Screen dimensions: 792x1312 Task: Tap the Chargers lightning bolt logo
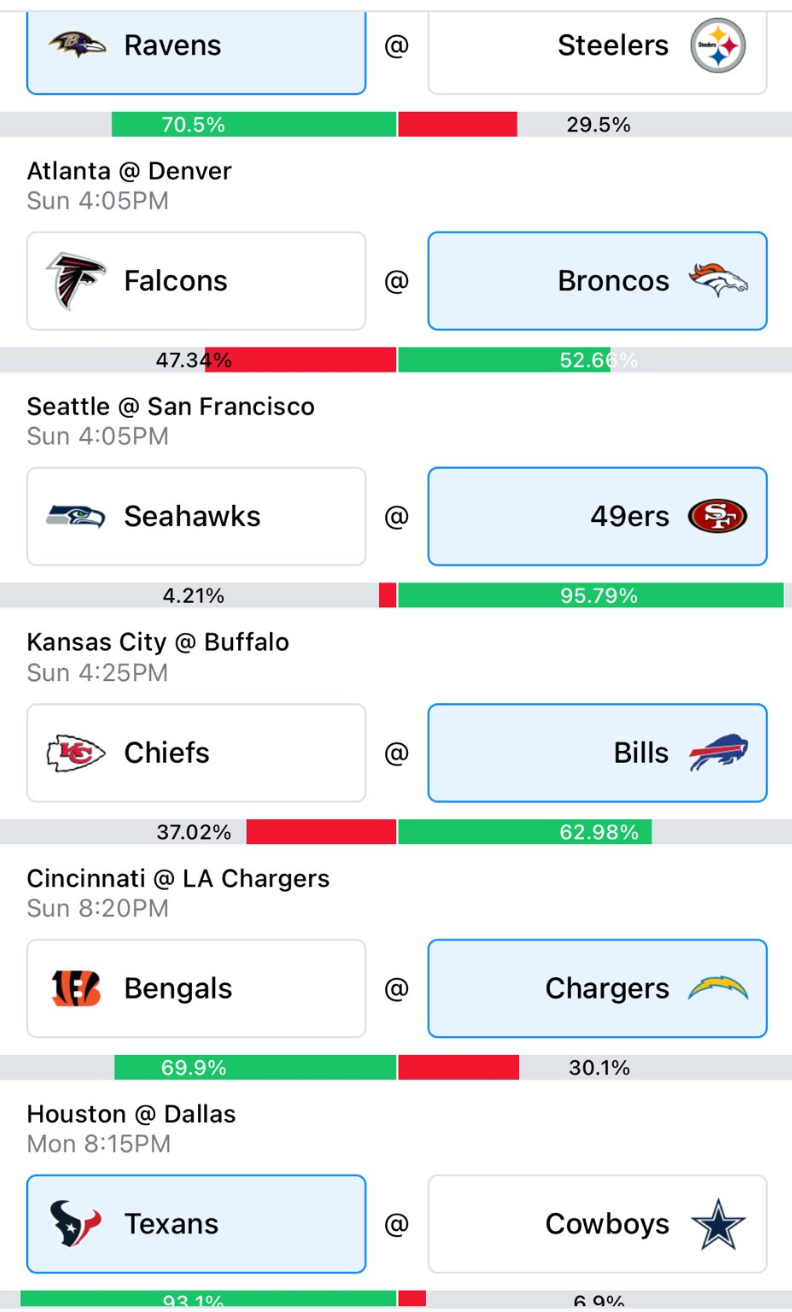718,989
